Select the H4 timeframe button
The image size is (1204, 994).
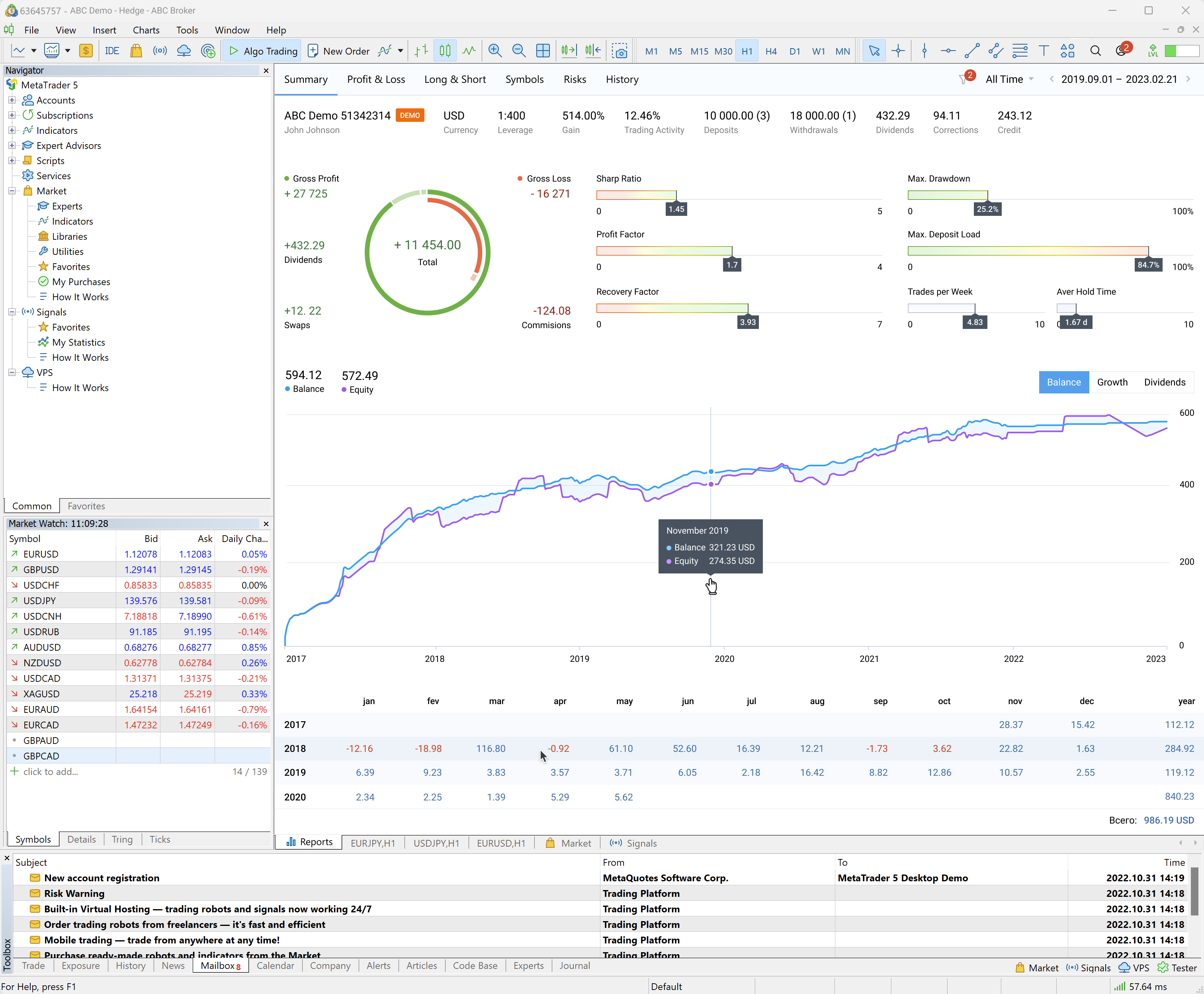tap(770, 51)
